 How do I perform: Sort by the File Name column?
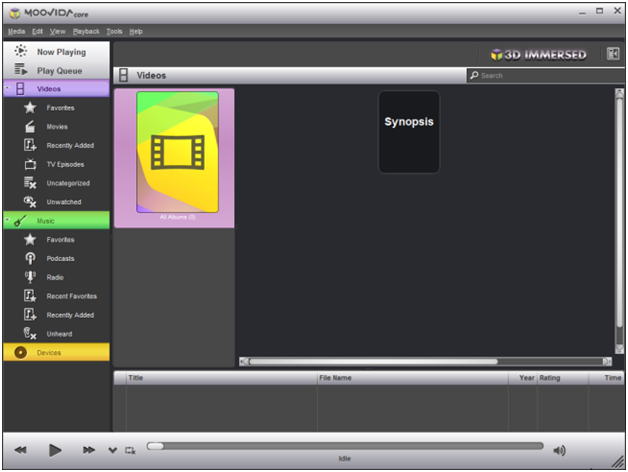pyautogui.click(x=413, y=378)
